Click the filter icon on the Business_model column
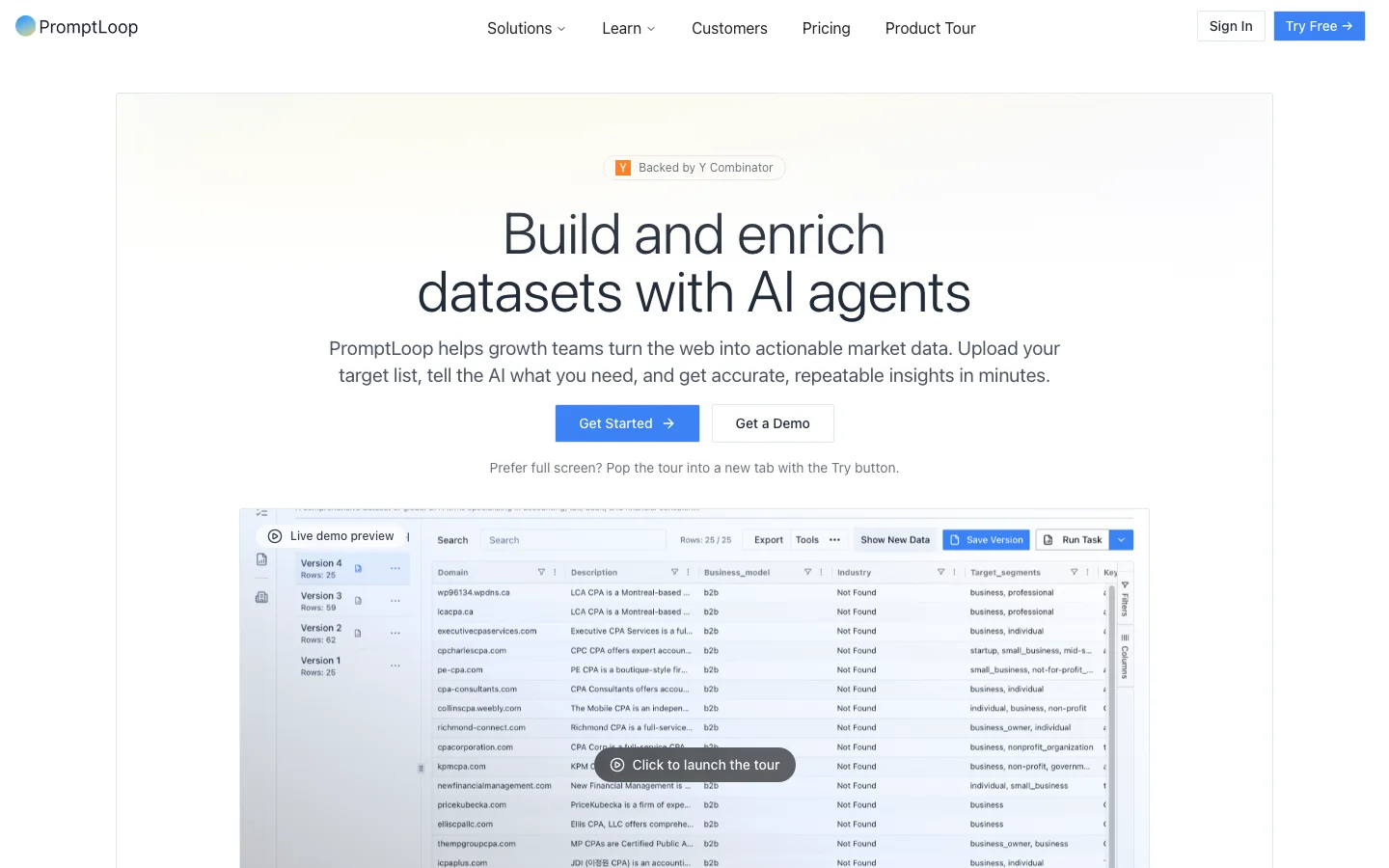The width and height of the screenshot is (1389, 868). click(807, 572)
